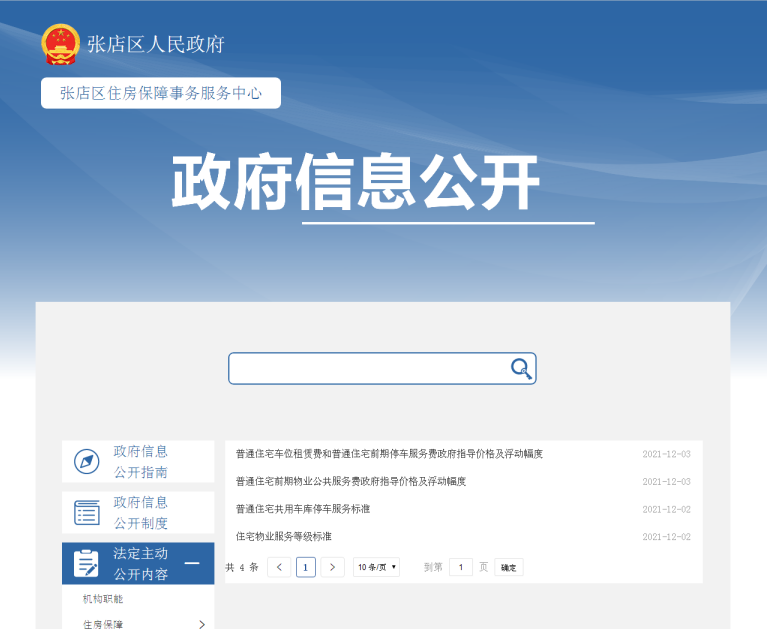Go to previous page with left arrow
Screen dimensions: 767x629
pos(280,567)
